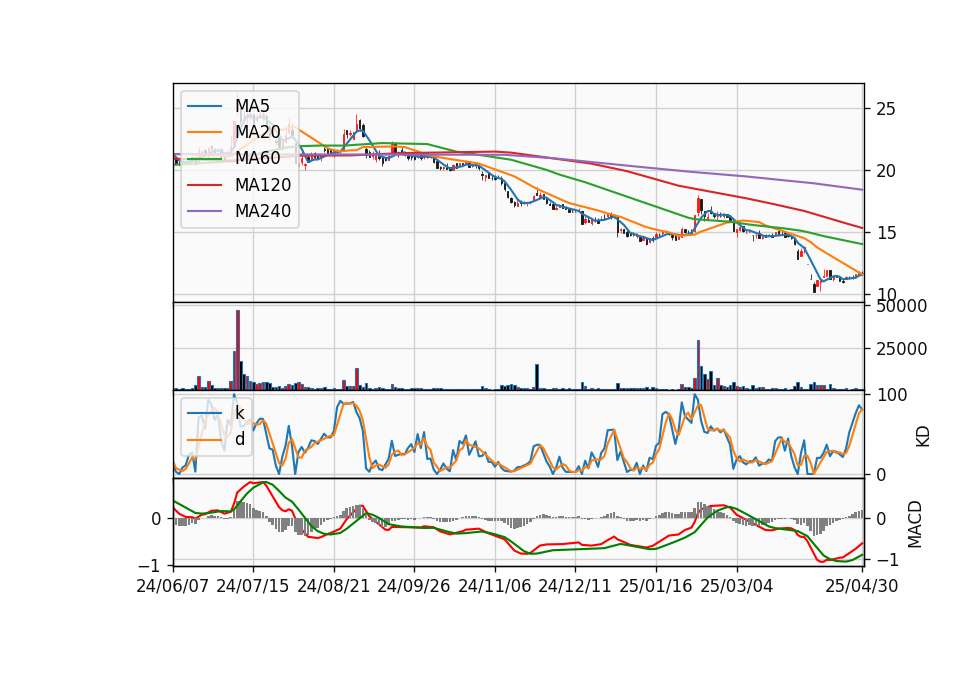Image resolution: width=960 pixels, height=690 pixels.
Task: Click the 25/03/04 date label
Action: tap(737, 587)
